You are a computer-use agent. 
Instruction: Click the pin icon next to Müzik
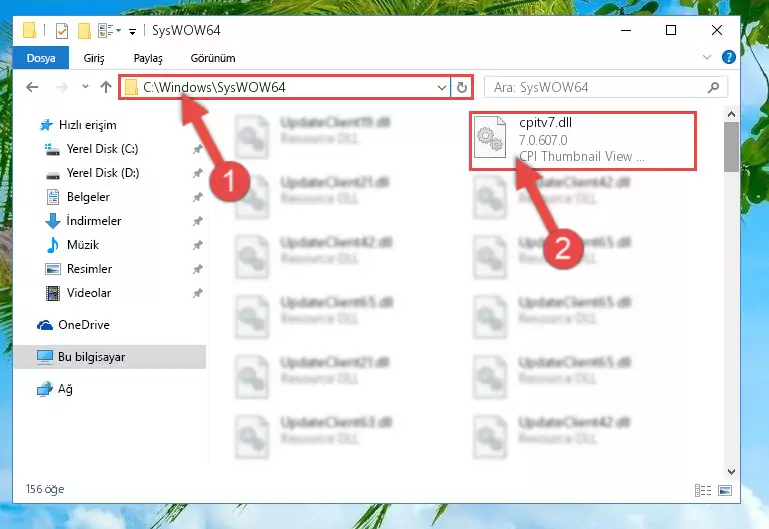pos(197,245)
